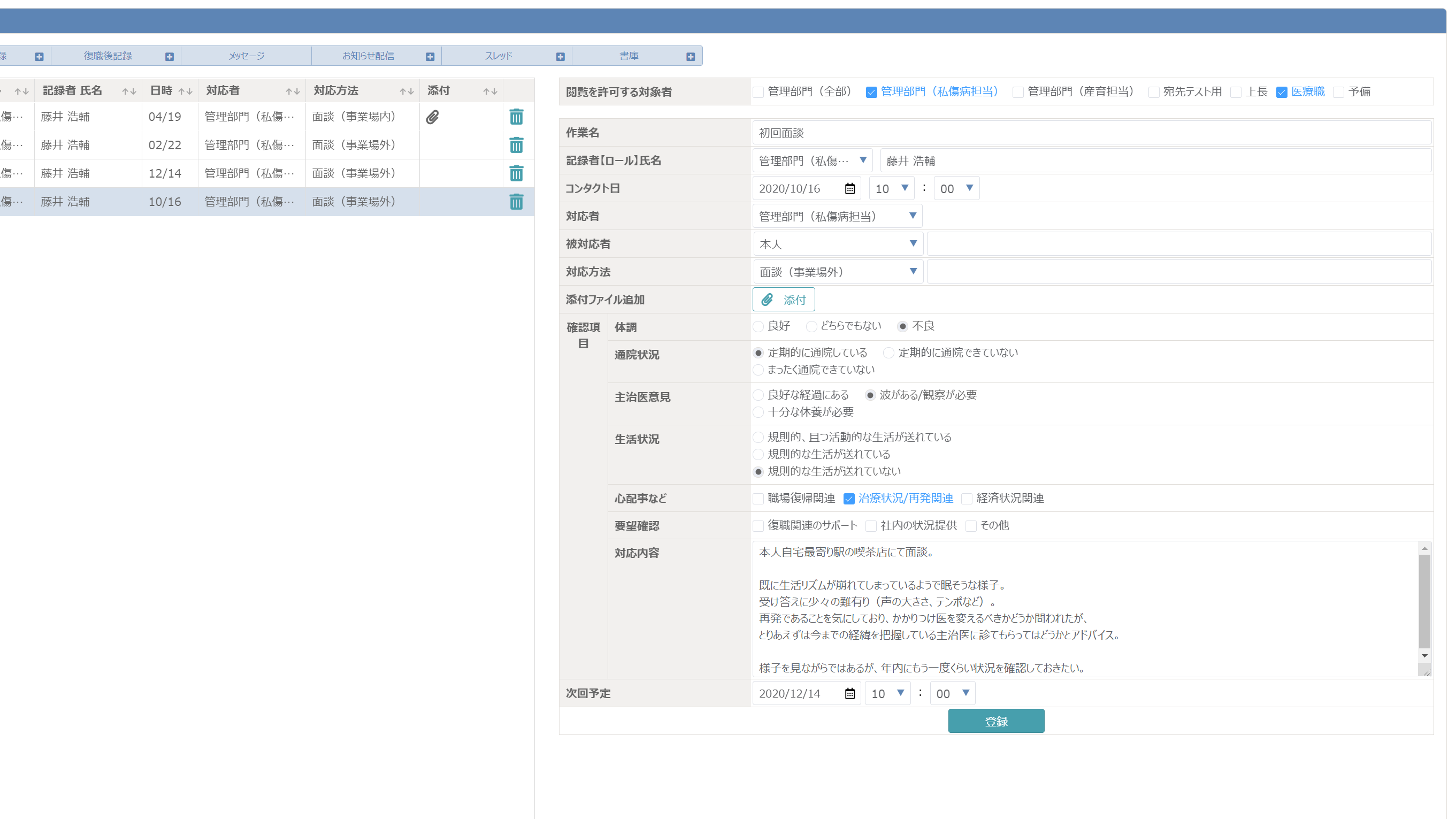Image resolution: width=1456 pixels, height=819 pixels.
Task: Sort the table by 対応者 column arrows
Action: point(292,91)
